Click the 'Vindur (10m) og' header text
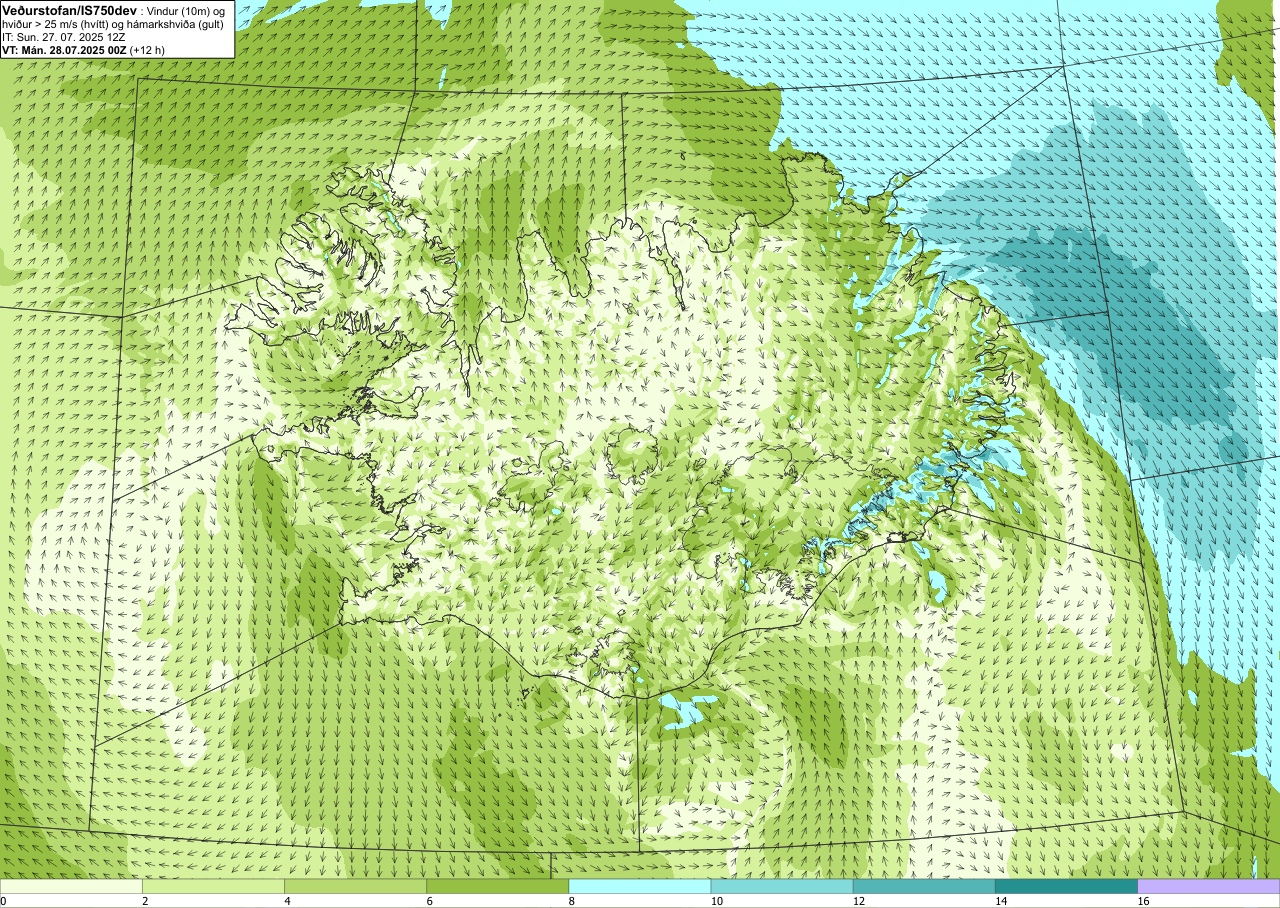The height and width of the screenshot is (908, 1280). coord(185,10)
